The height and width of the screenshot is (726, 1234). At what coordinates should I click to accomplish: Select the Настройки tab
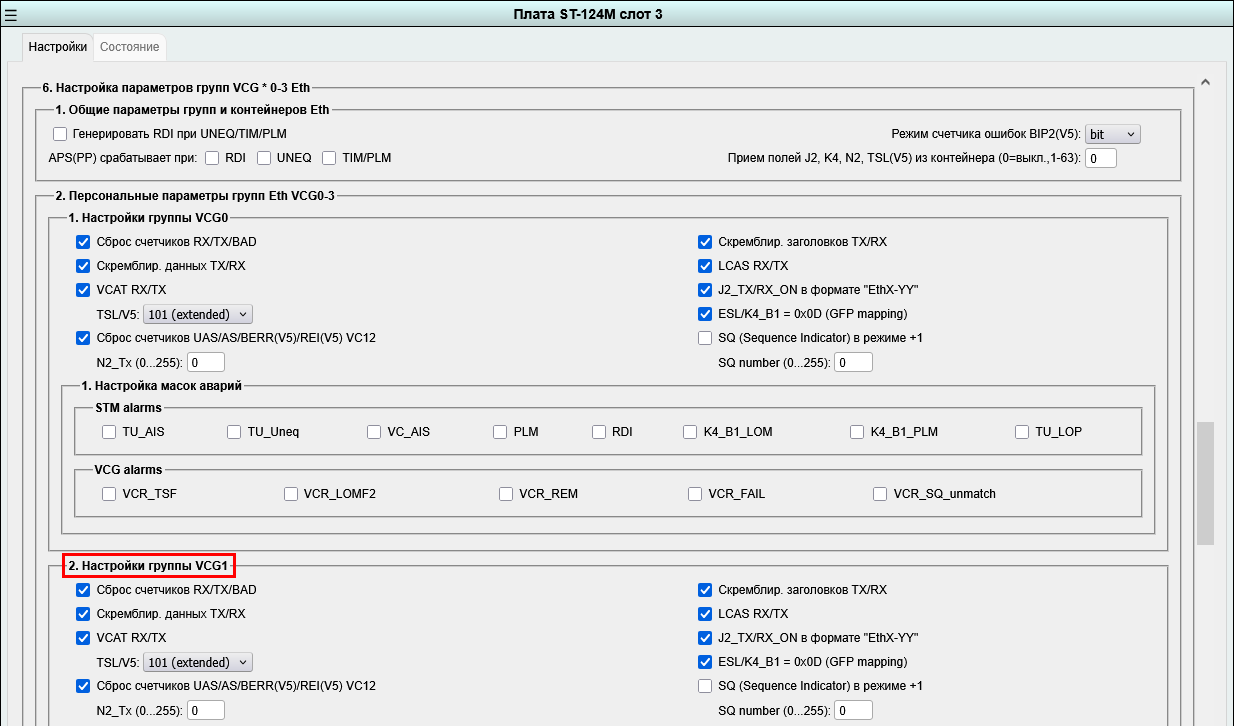tap(57, 47)
